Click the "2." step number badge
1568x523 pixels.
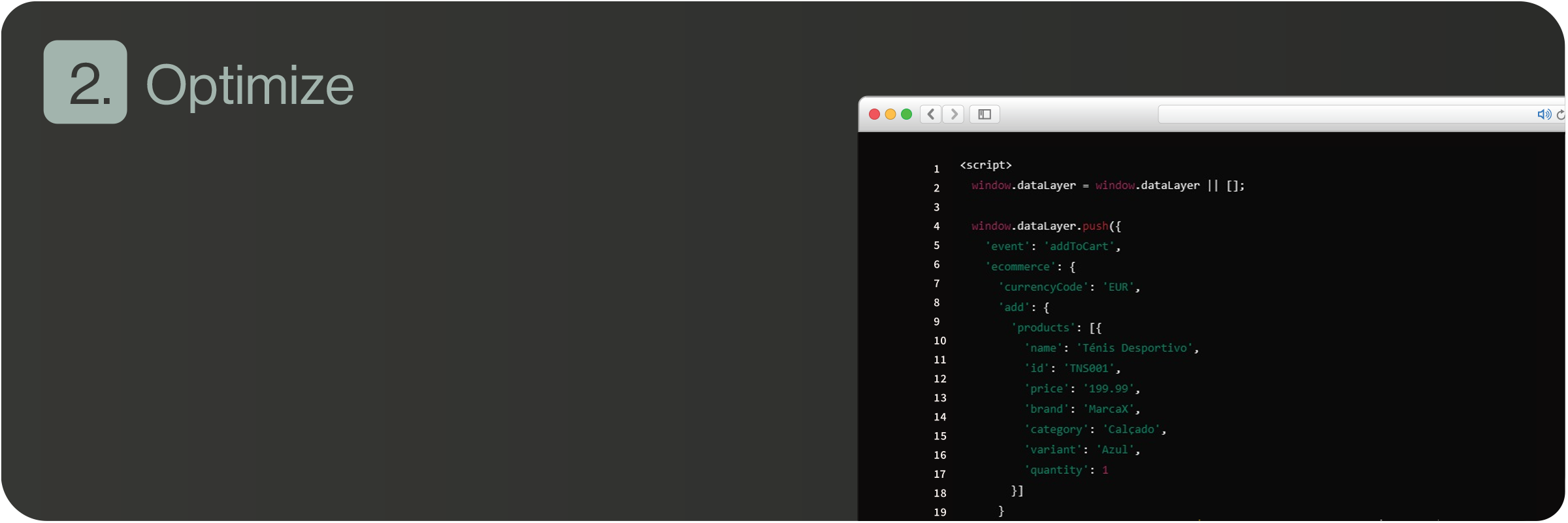click(x=86, y=82)
